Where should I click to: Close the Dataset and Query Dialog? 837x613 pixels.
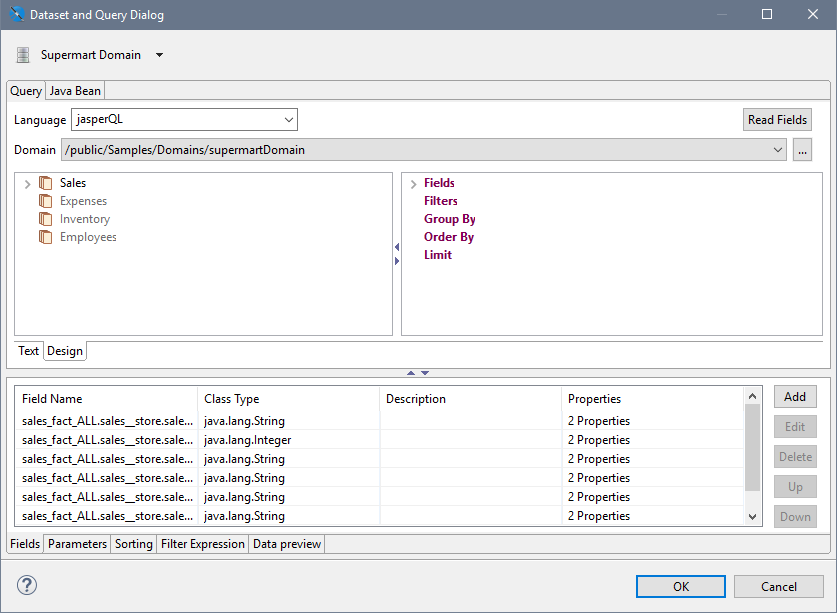pyautogui.click(x=812, y=14)
